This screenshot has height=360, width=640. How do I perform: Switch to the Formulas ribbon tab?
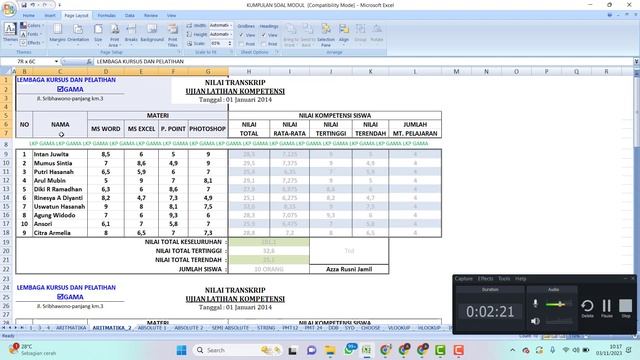click(107, 16)
